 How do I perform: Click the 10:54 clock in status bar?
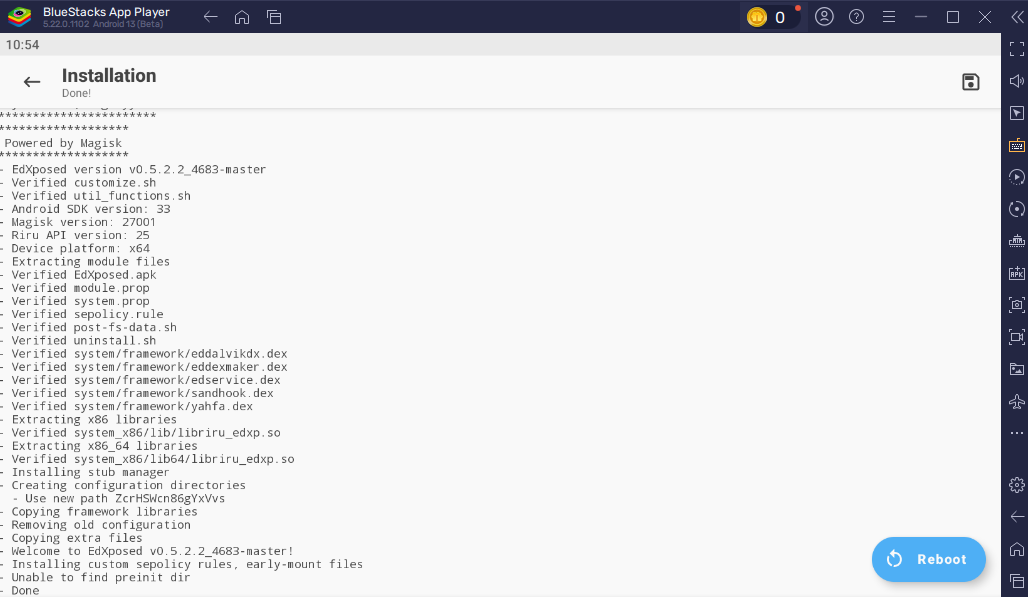tap(22, 45)
